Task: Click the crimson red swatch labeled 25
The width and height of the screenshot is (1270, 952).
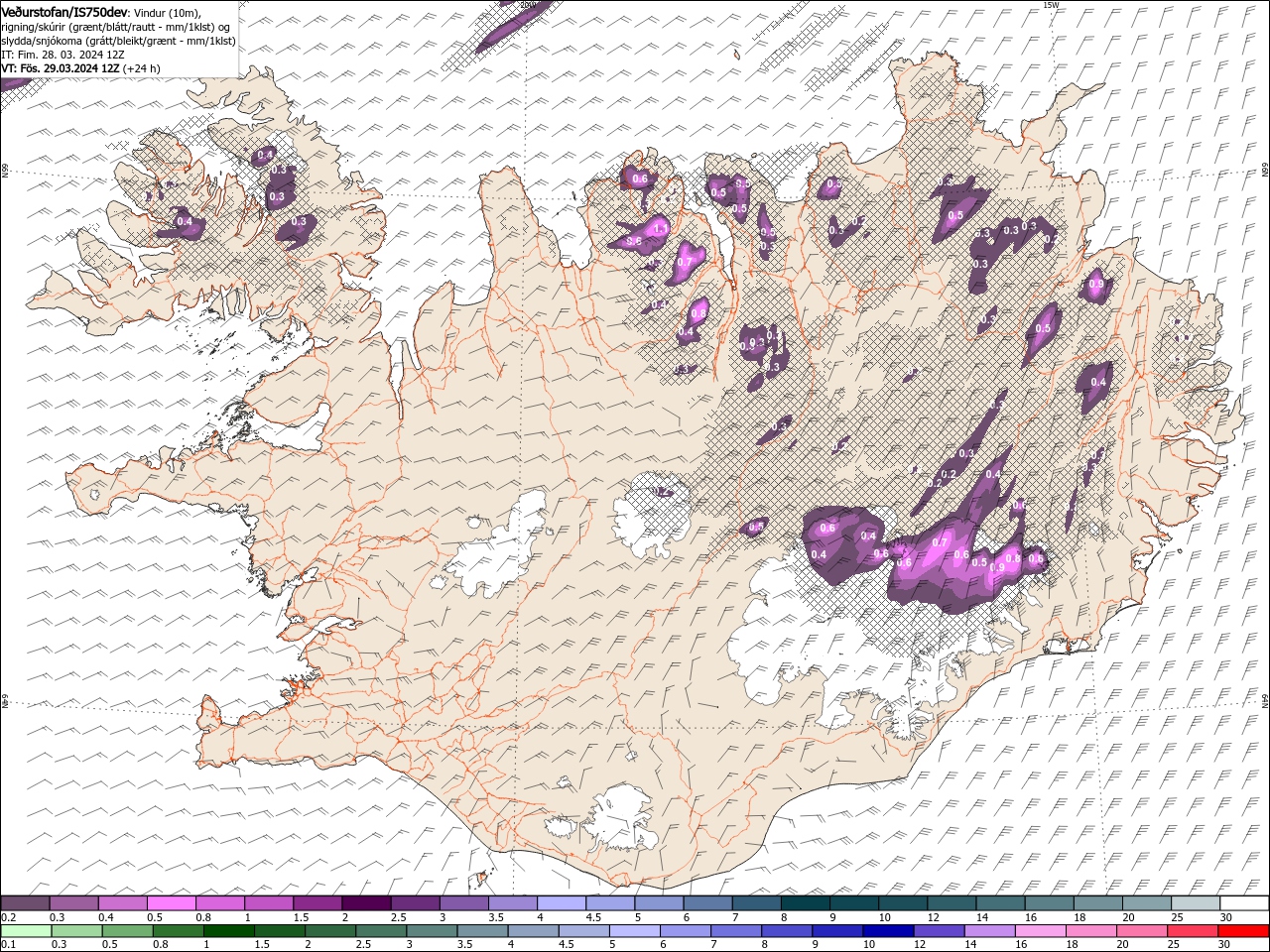Action: [x=1192, y=931]
